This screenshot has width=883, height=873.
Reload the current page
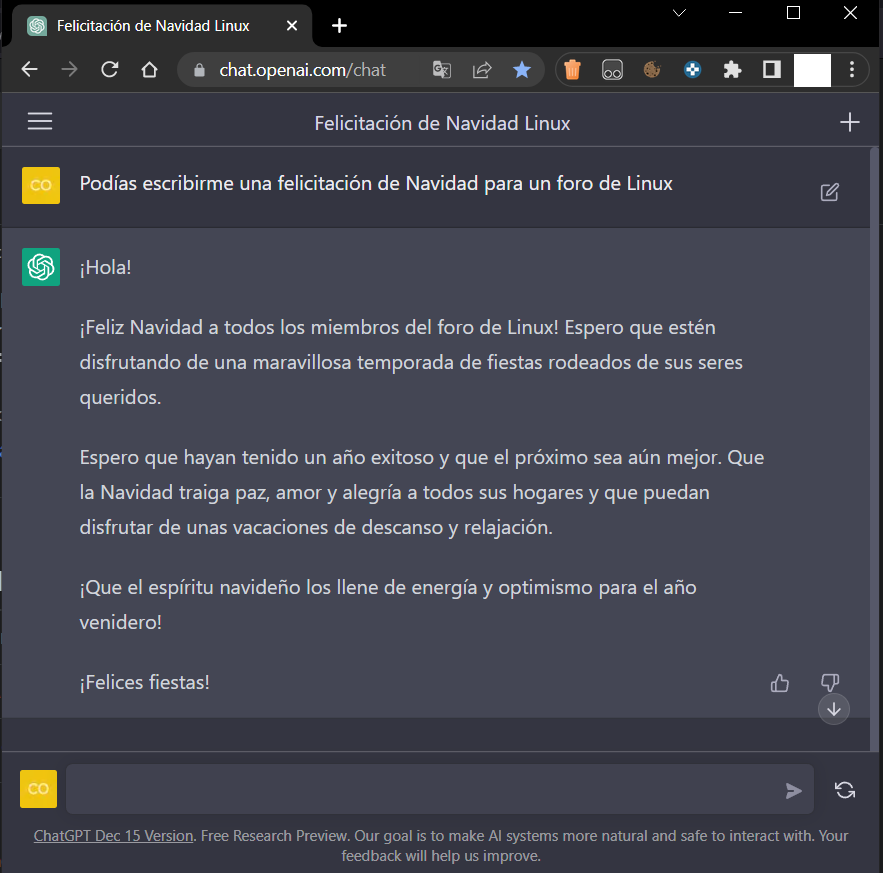coord(109,70)
